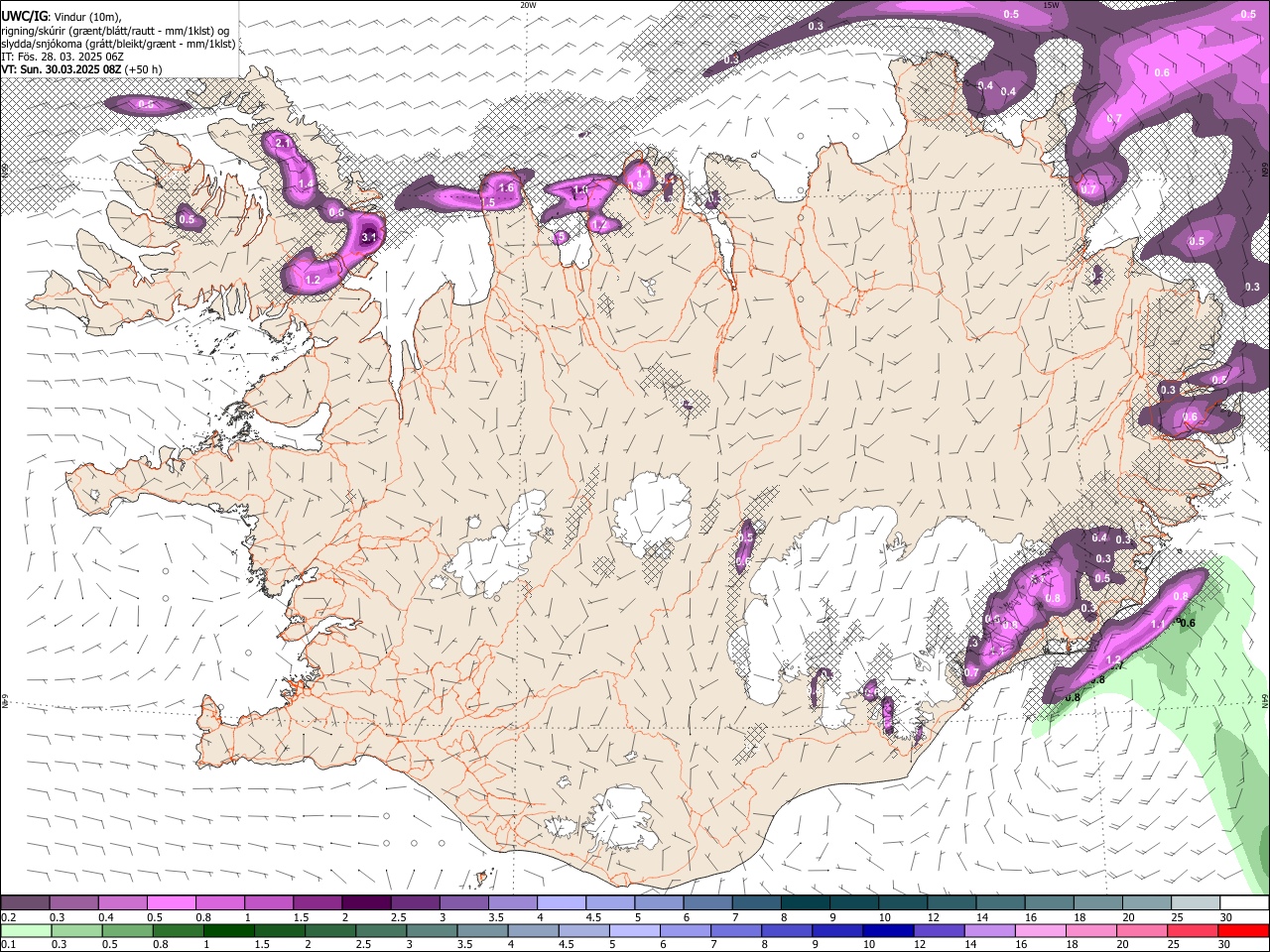Click the '15W' longitude label

[1051, 5]
